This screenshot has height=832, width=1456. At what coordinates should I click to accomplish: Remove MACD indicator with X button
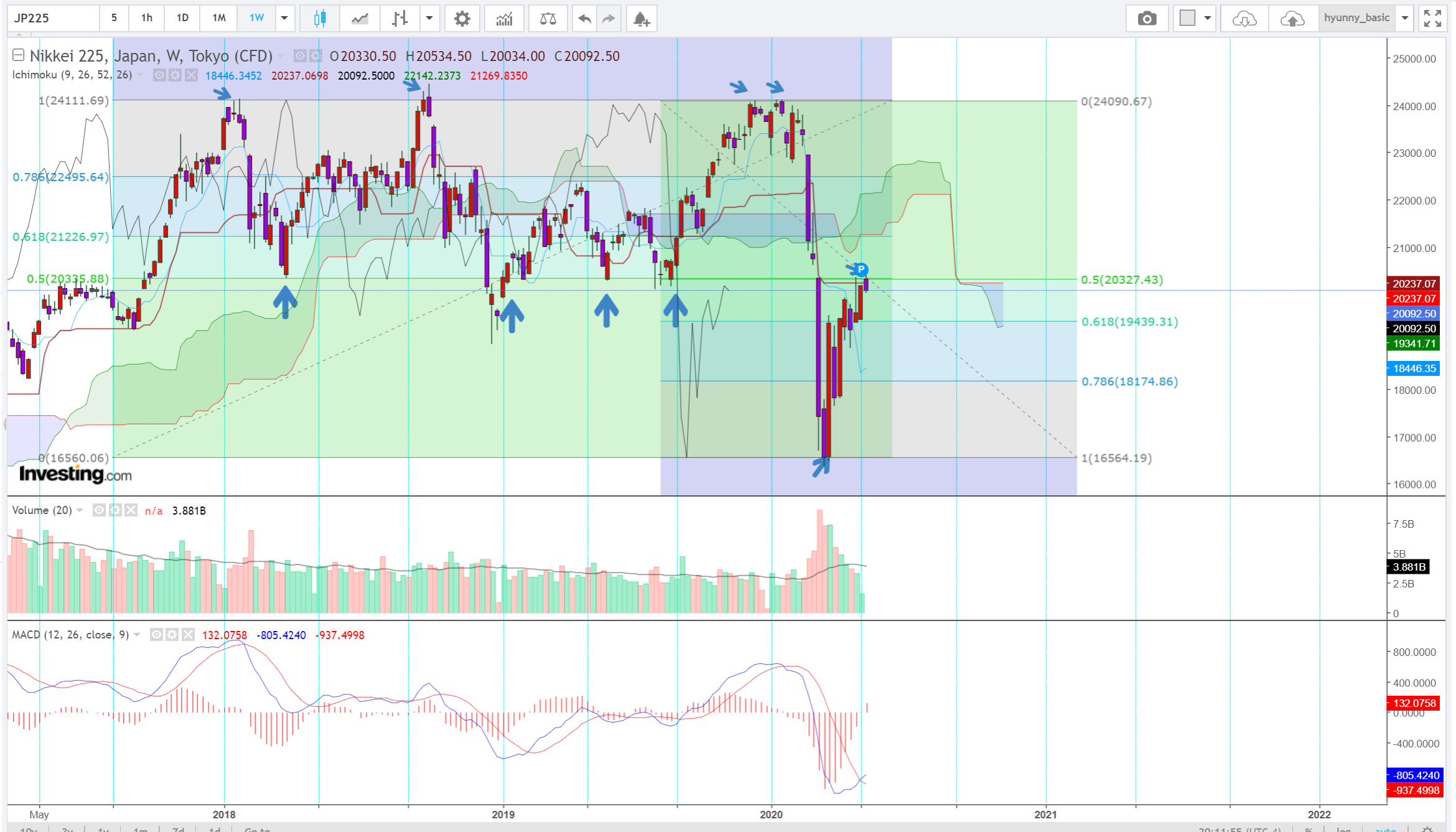point(188,635)
